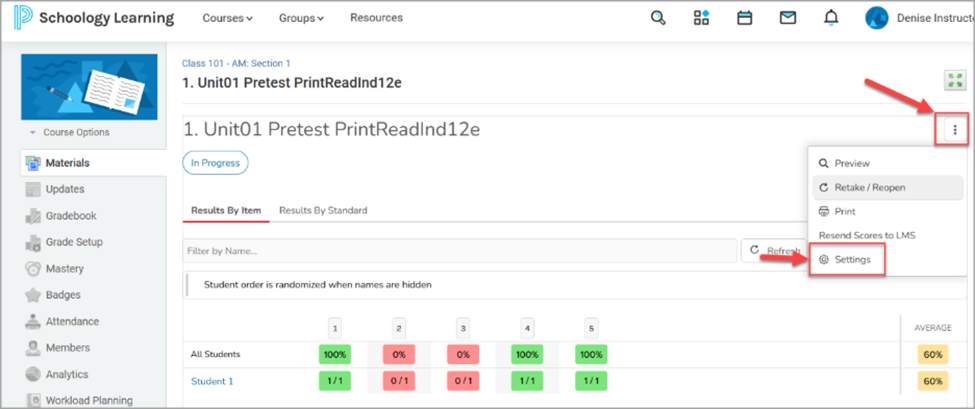
Task: Expand the Groups dropdown
Action: click(x=302, y=18)
